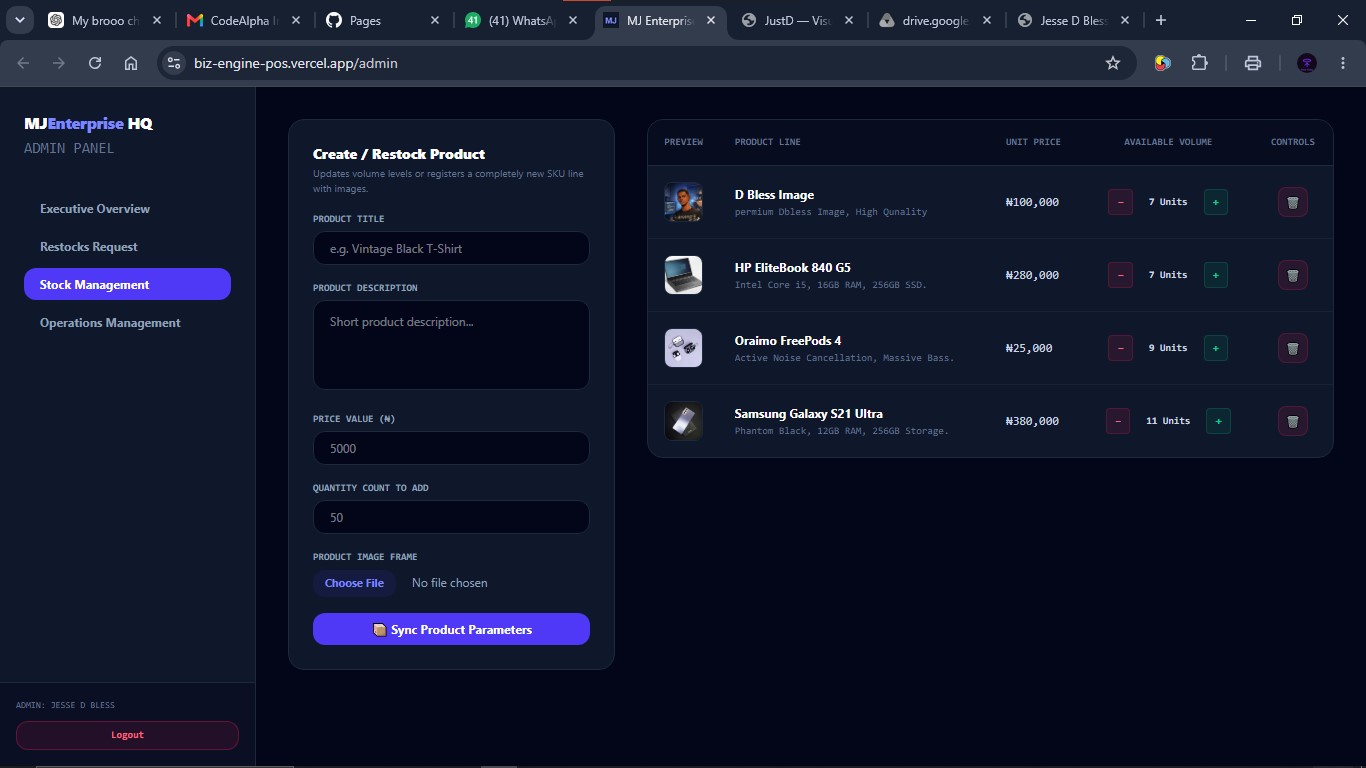The height and width of the screenshot is (768, 1366).
Task: Focus the Product Title input field
Action: pyautogui.click(x=451, y=248)
